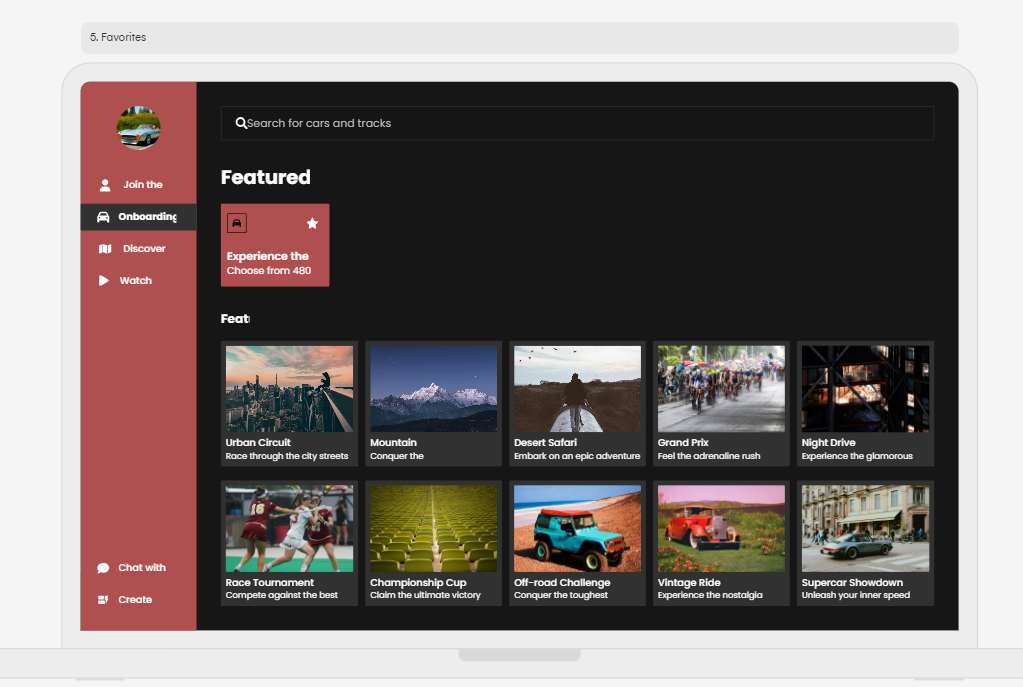Viewport: 1023px width, 687px height.
Task: Click the text 'Experience the glamorous'
Action: tap(857, 456)
